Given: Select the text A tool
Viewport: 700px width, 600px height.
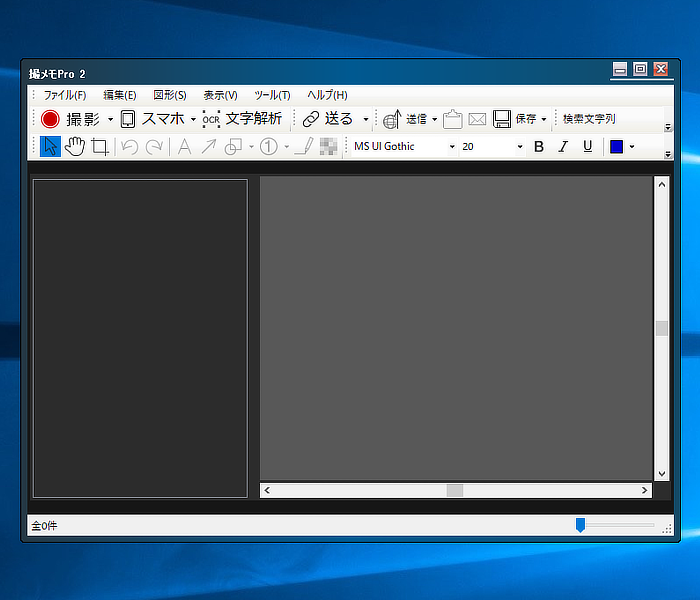Looking at the screenshot, I should point(184,146).
